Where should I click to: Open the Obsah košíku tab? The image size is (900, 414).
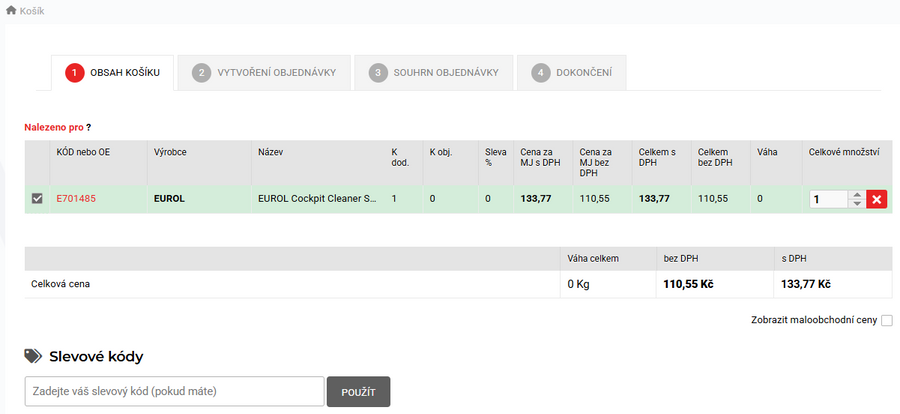[x=113, y=73]
